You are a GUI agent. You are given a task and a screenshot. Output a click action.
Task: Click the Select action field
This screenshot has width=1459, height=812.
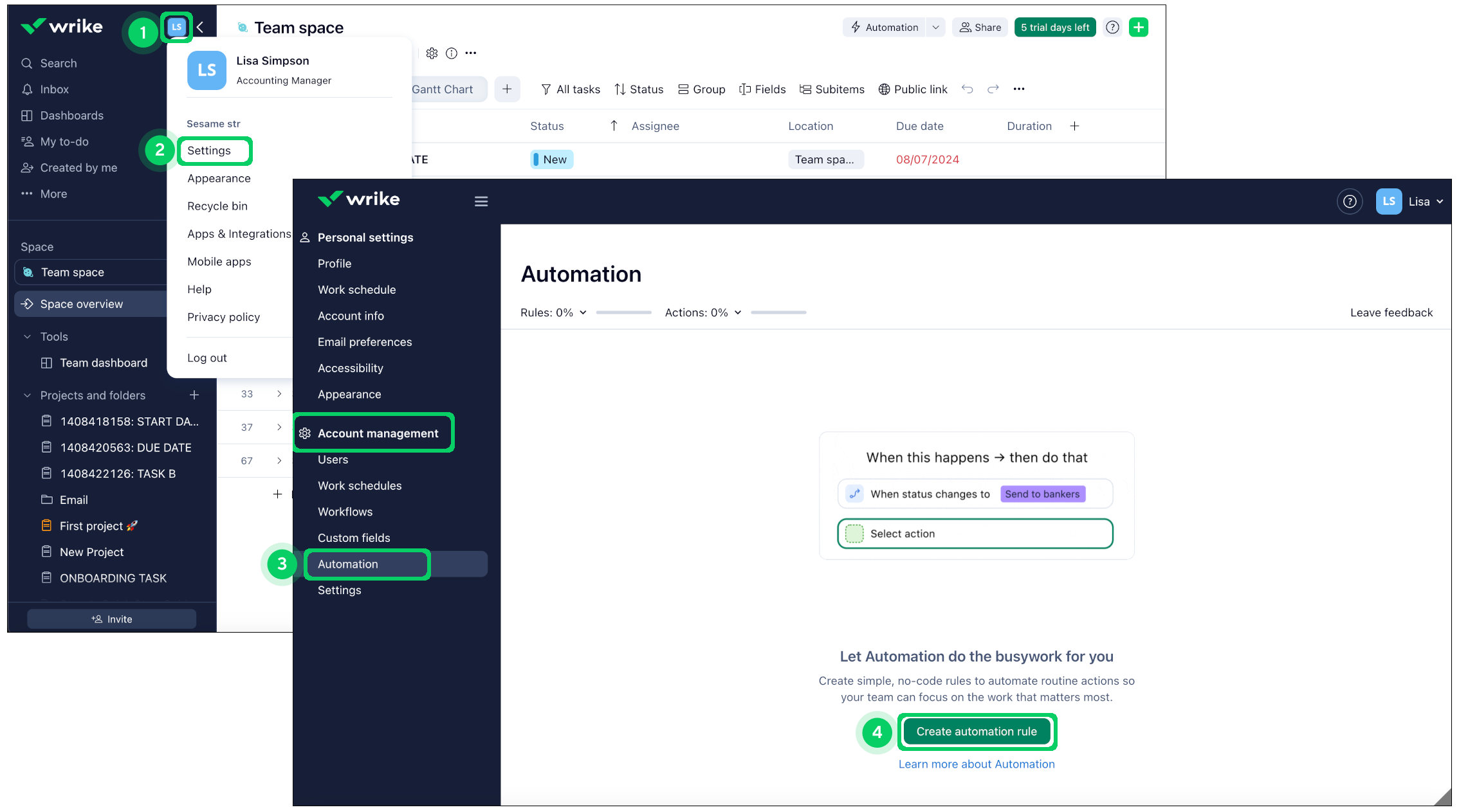(975, 534)
